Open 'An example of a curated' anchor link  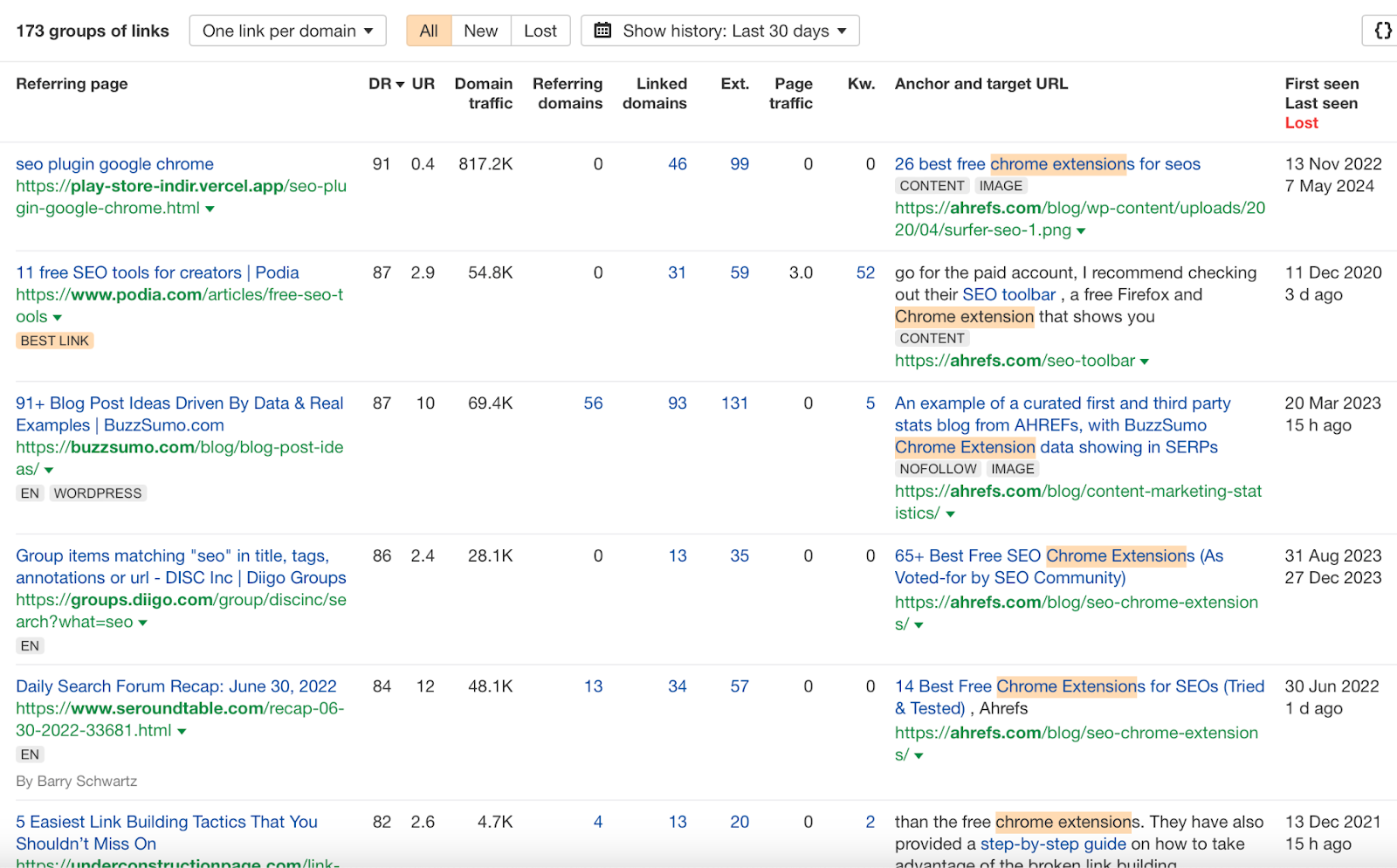pyautogui.click(x=1063, y=425)
